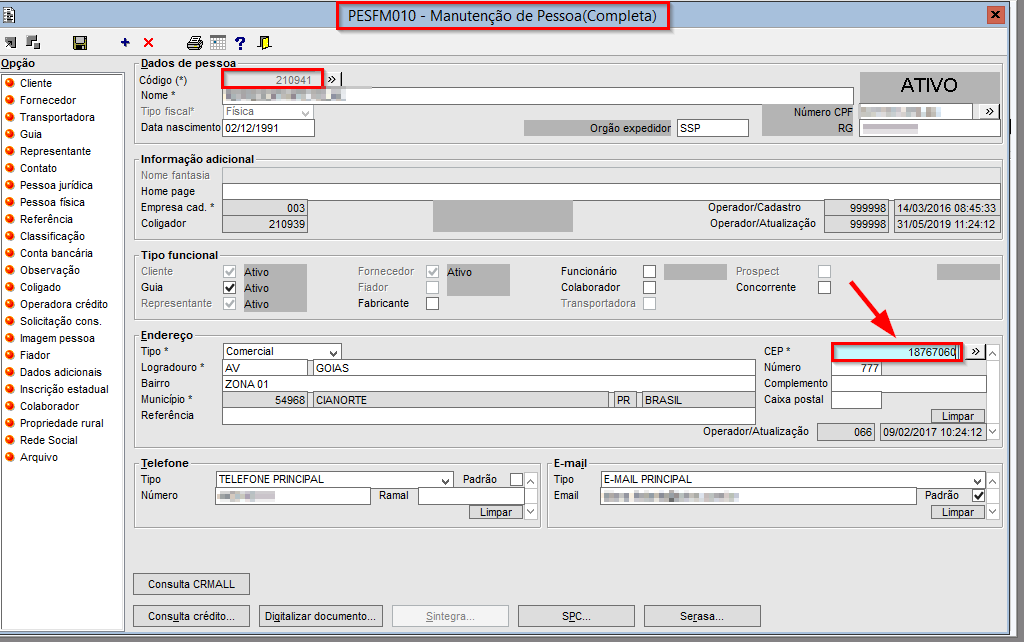The width and height of the screenshot is (1024, 642).
Task: Click the orange bullet beside Coligado
Action: [10, 286]
